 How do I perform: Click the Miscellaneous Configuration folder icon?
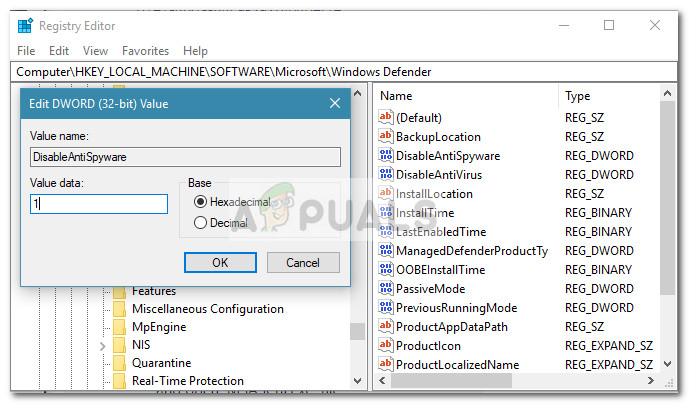coord(119,309)
